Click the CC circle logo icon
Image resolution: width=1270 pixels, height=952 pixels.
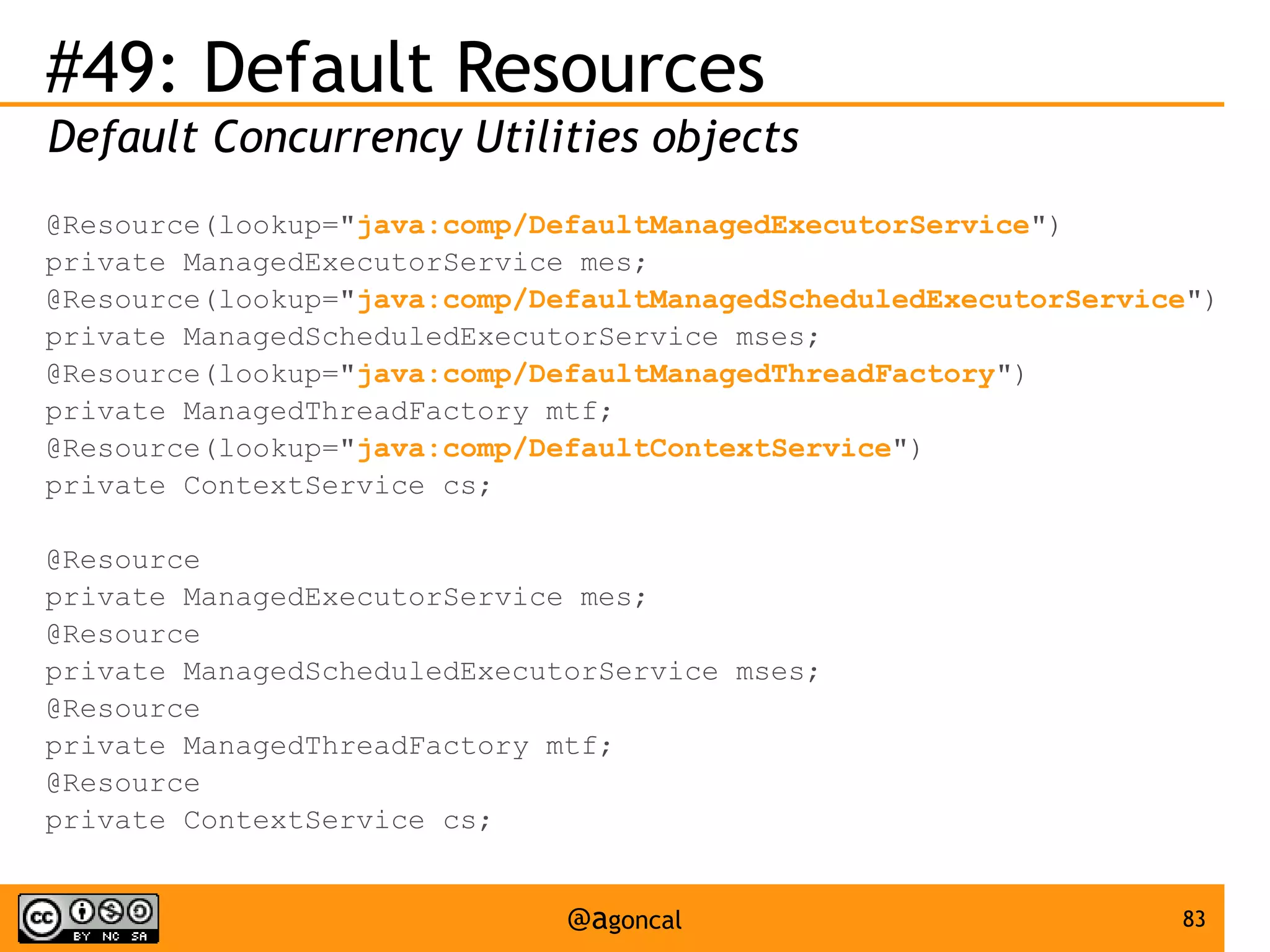42,917
